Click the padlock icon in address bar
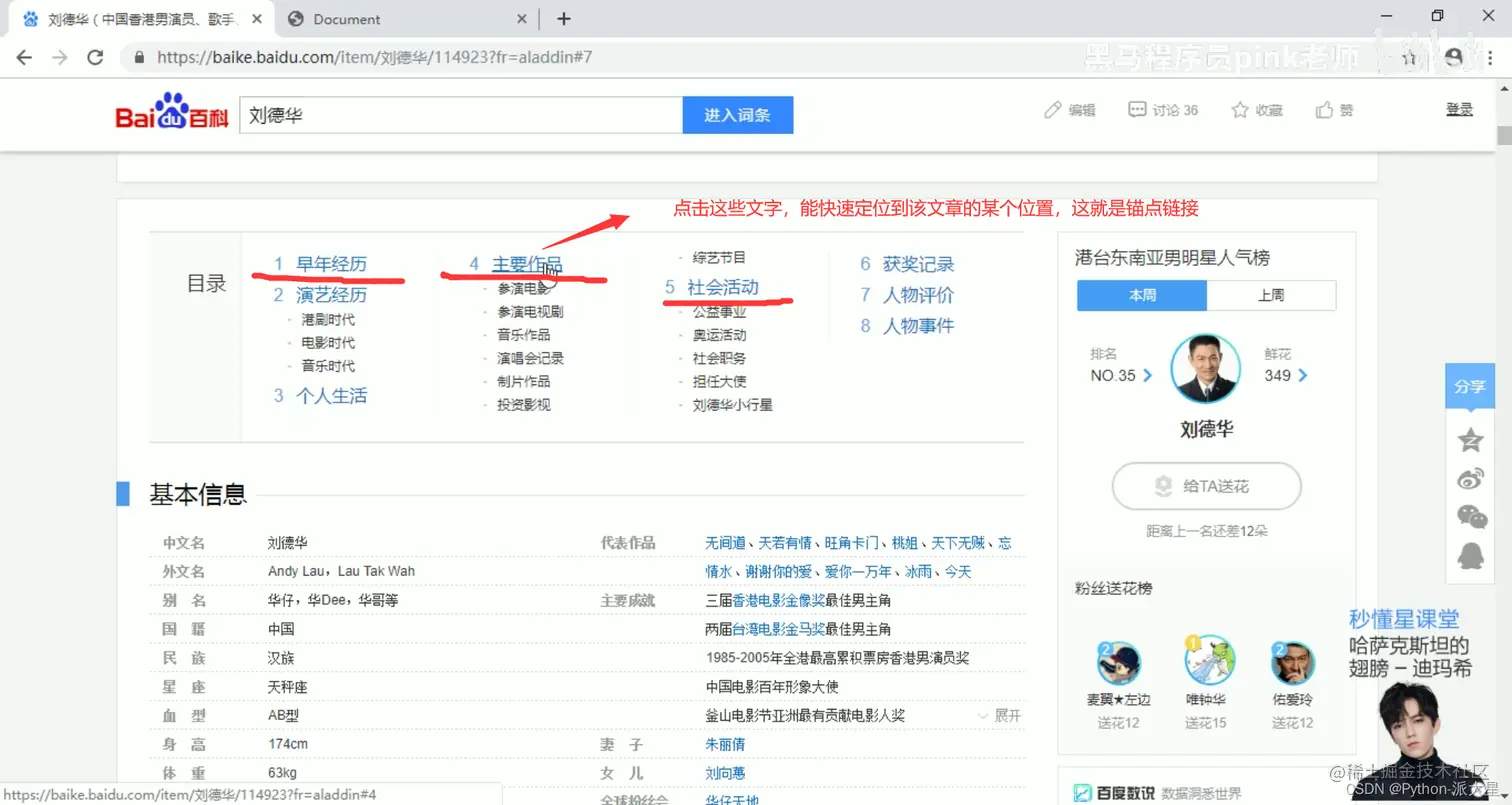This screenshot has width=1512, height=805. point(140,57)
